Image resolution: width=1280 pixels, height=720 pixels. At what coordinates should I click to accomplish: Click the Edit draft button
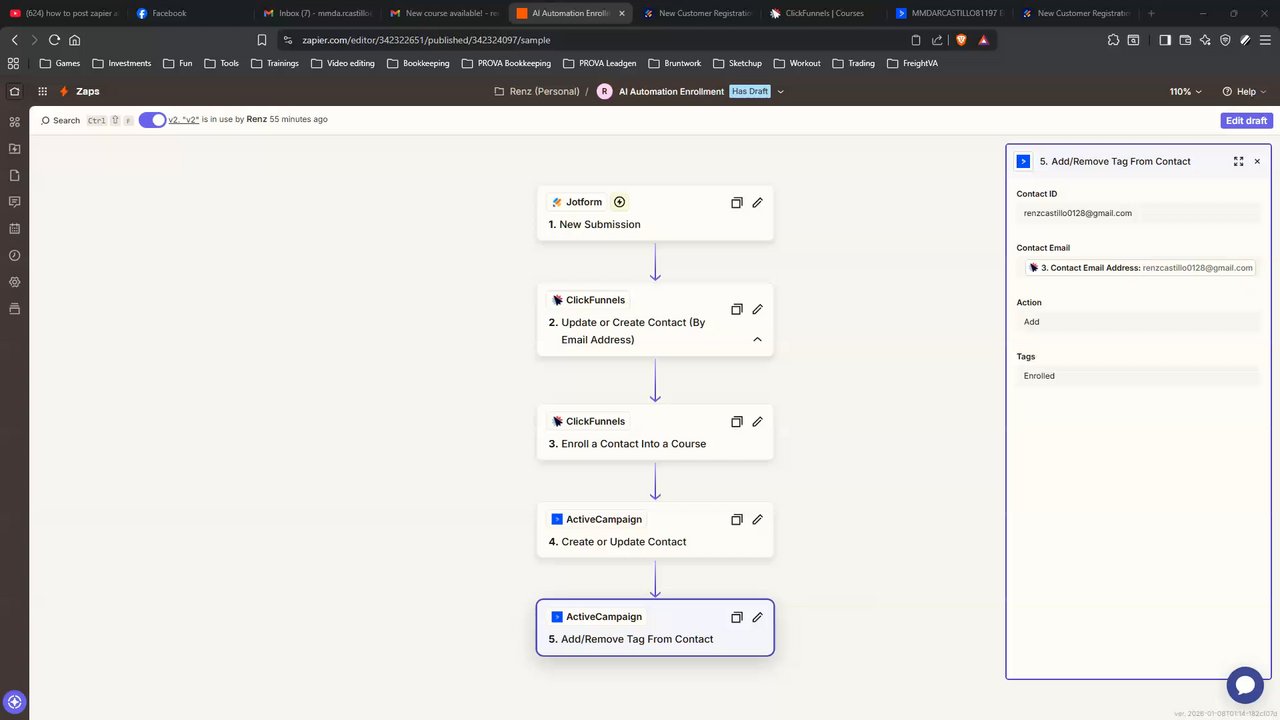1247,120
